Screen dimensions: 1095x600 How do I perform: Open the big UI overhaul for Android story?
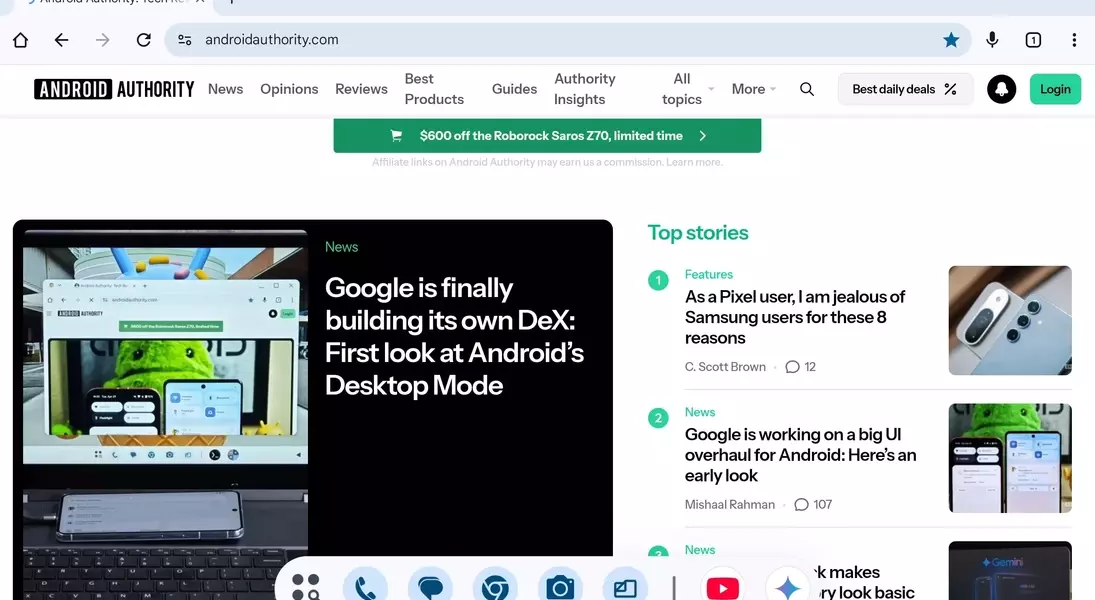[800, 455]
